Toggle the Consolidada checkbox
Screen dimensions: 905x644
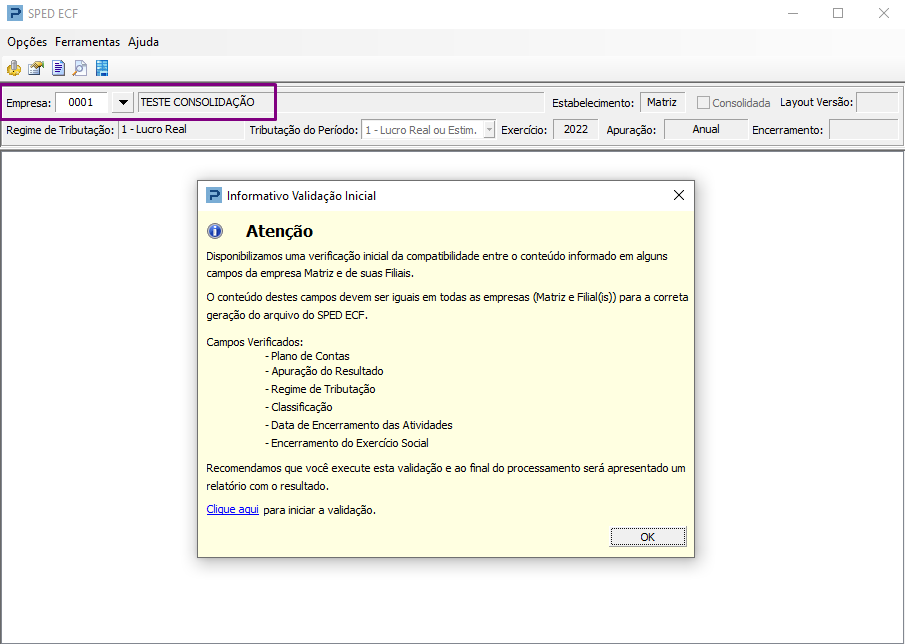tap(703, 103)
